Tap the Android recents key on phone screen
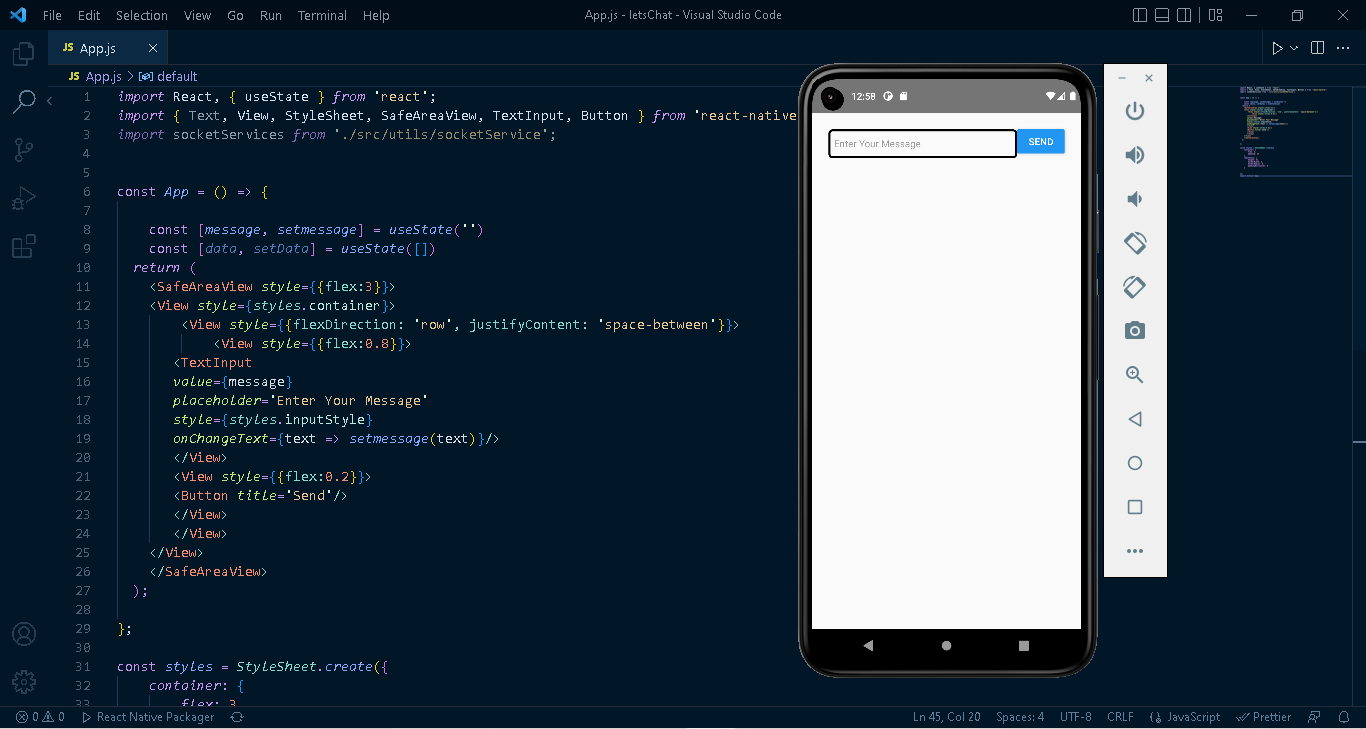 (1024, 646)
